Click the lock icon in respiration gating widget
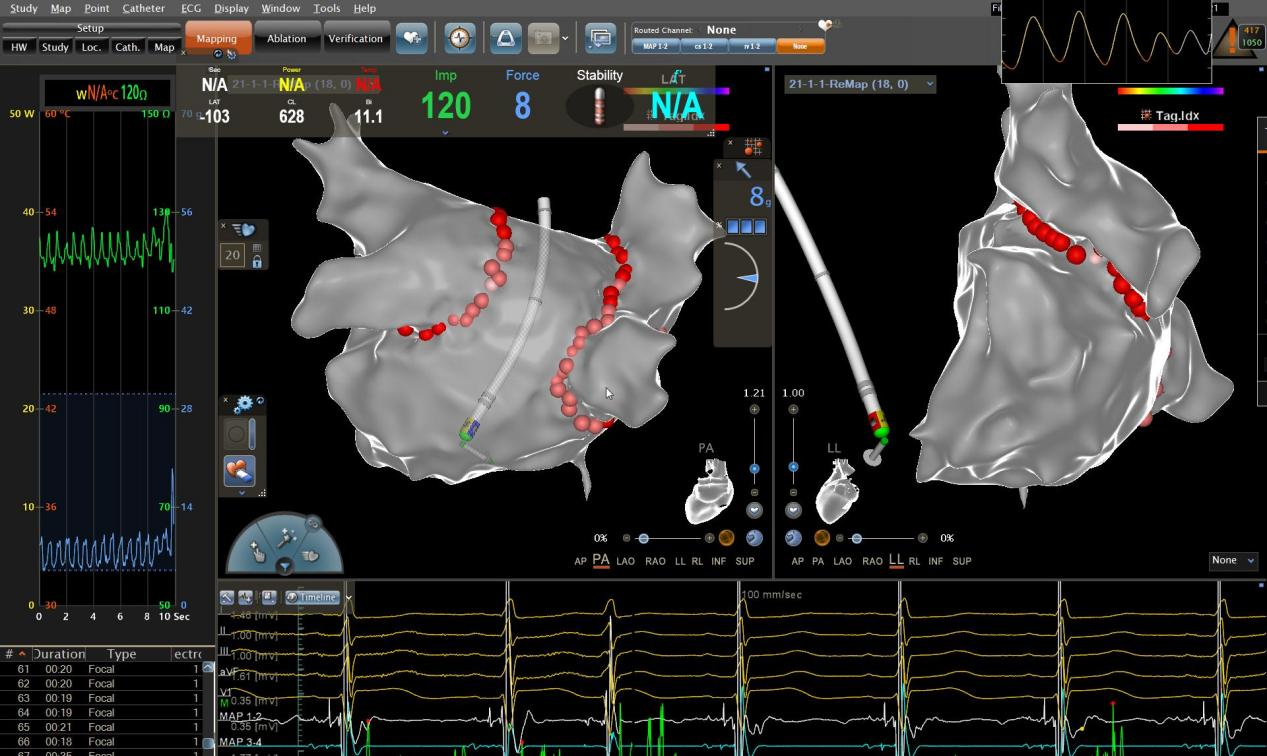This screenshot has height=756, width=1267. click(x=257, y=262)
